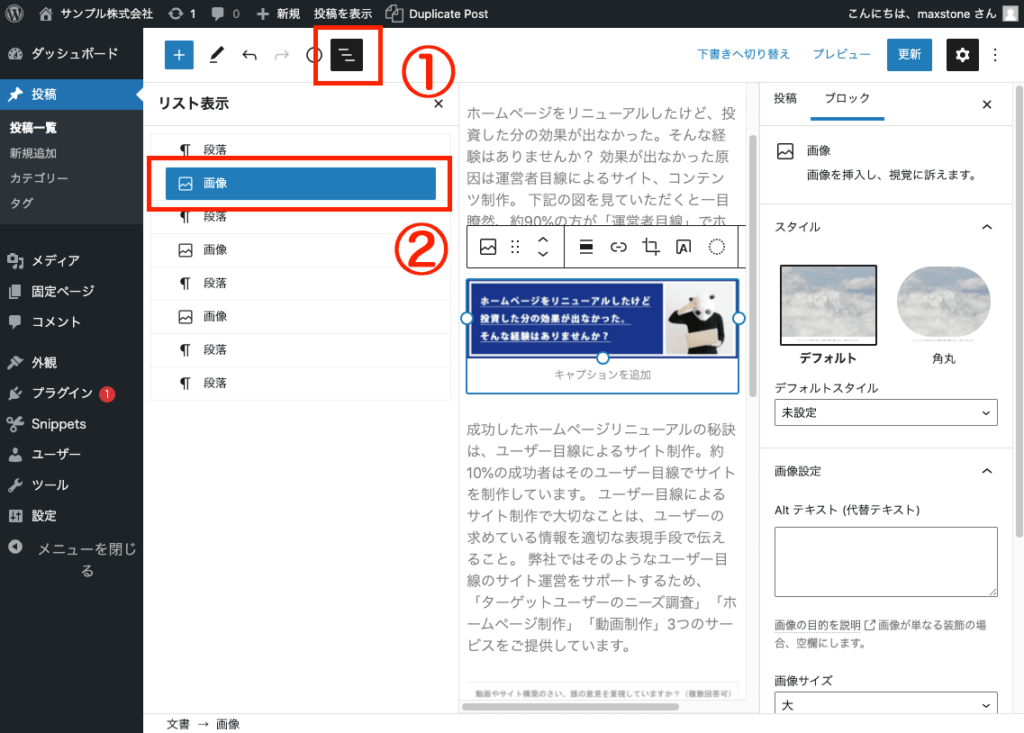Click the crop tool in the image toolbar

coord(650,247)
